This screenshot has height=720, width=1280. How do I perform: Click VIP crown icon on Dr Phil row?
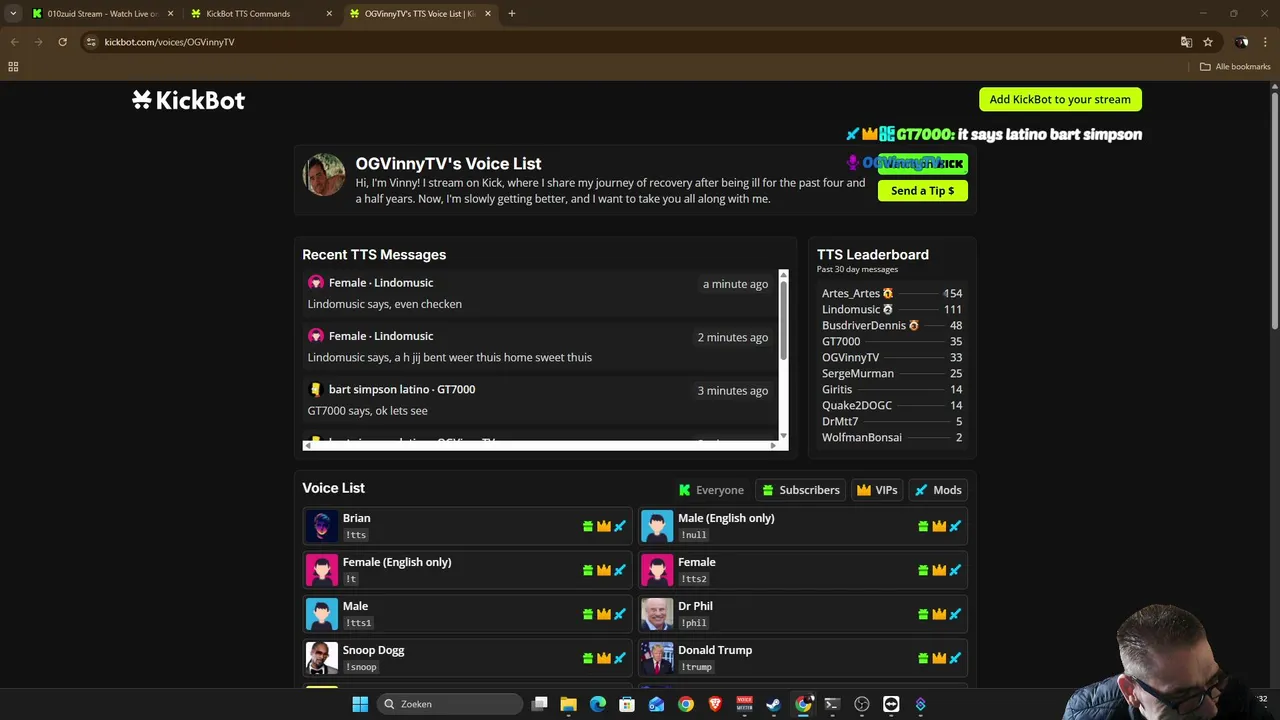tap(939, 614)
